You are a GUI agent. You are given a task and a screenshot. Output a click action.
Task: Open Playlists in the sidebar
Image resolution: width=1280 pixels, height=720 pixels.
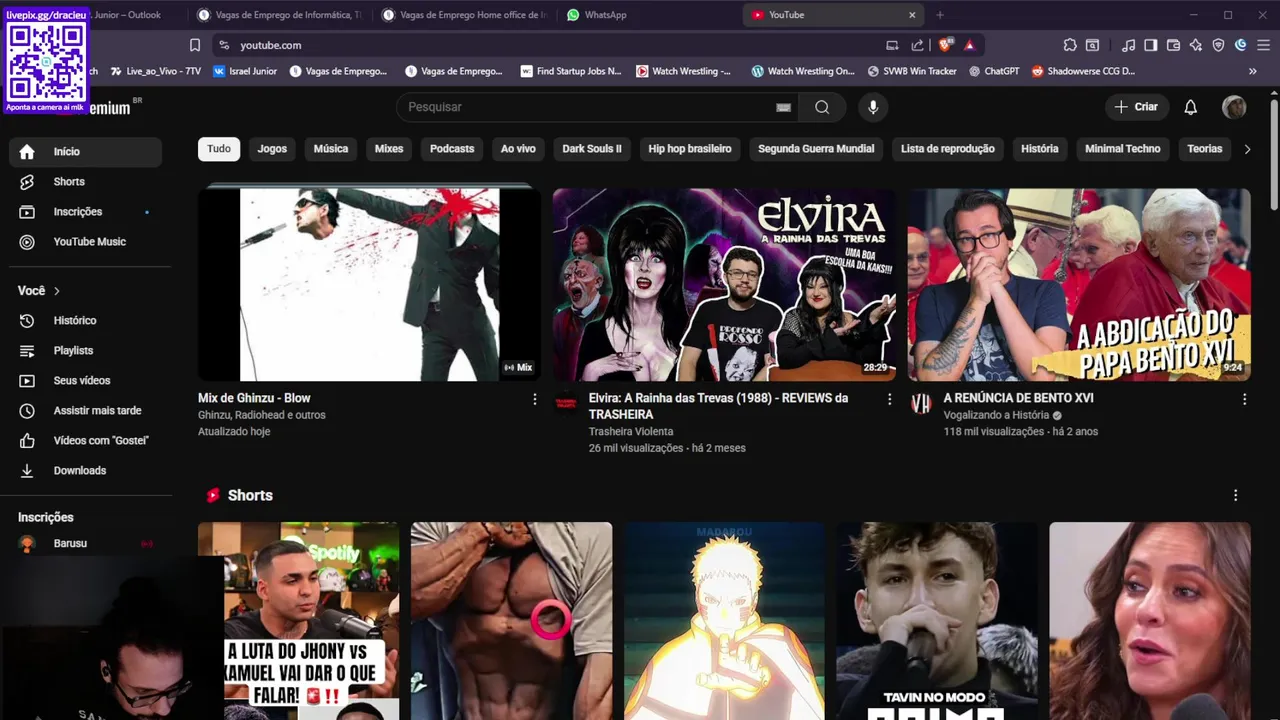pos(86,351)
